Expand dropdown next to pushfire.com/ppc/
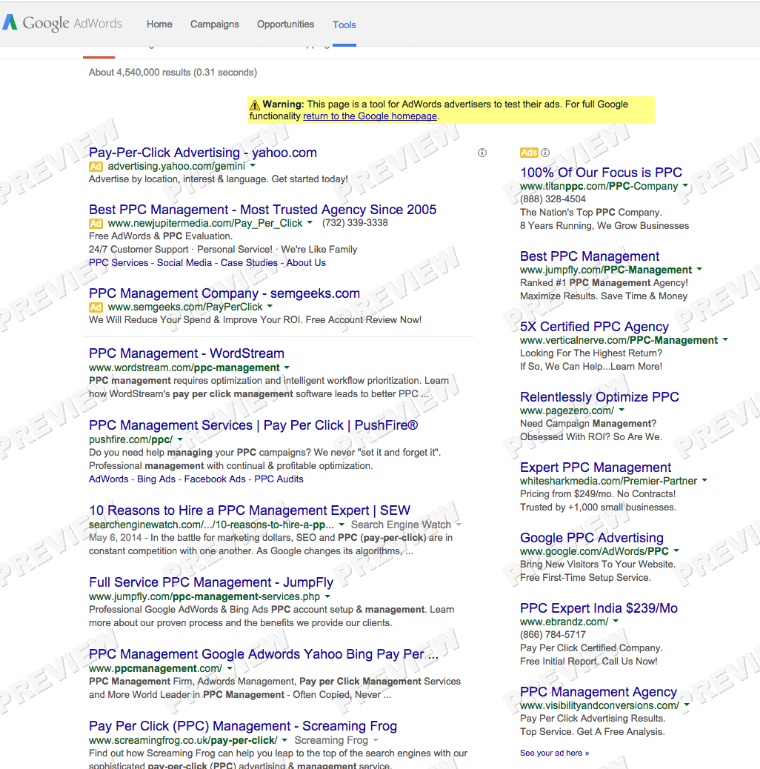Screen dimensions: 760x769 click(x=180, y=439)
